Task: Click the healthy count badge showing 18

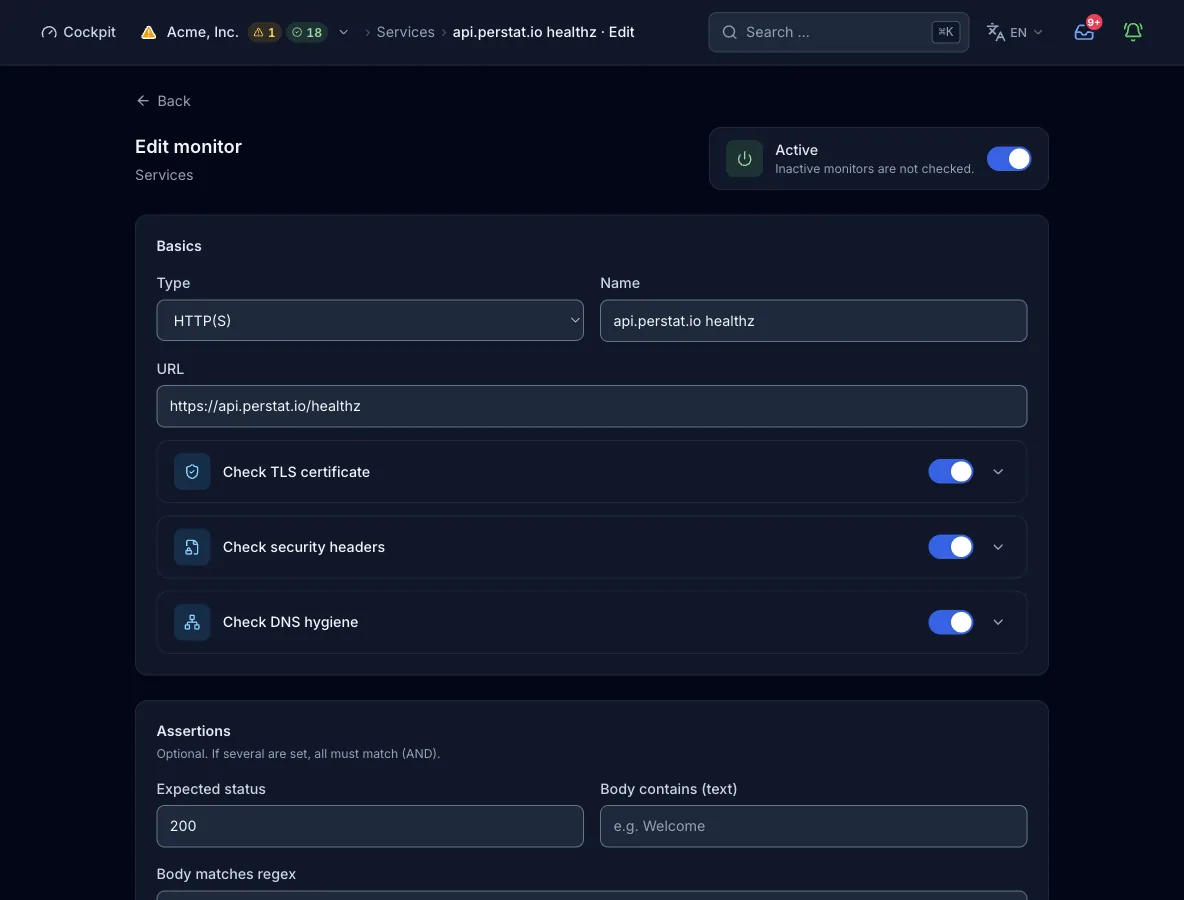Action: pyautogui.click(x=307, y=32)
